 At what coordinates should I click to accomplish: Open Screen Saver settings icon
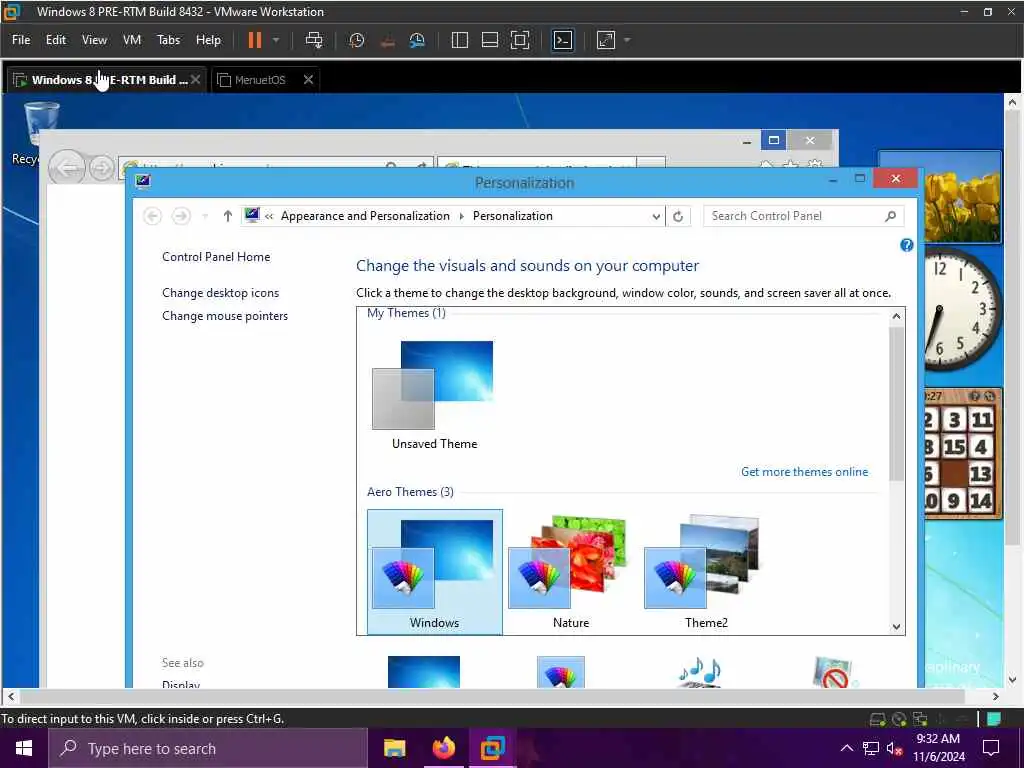[834, 672]
